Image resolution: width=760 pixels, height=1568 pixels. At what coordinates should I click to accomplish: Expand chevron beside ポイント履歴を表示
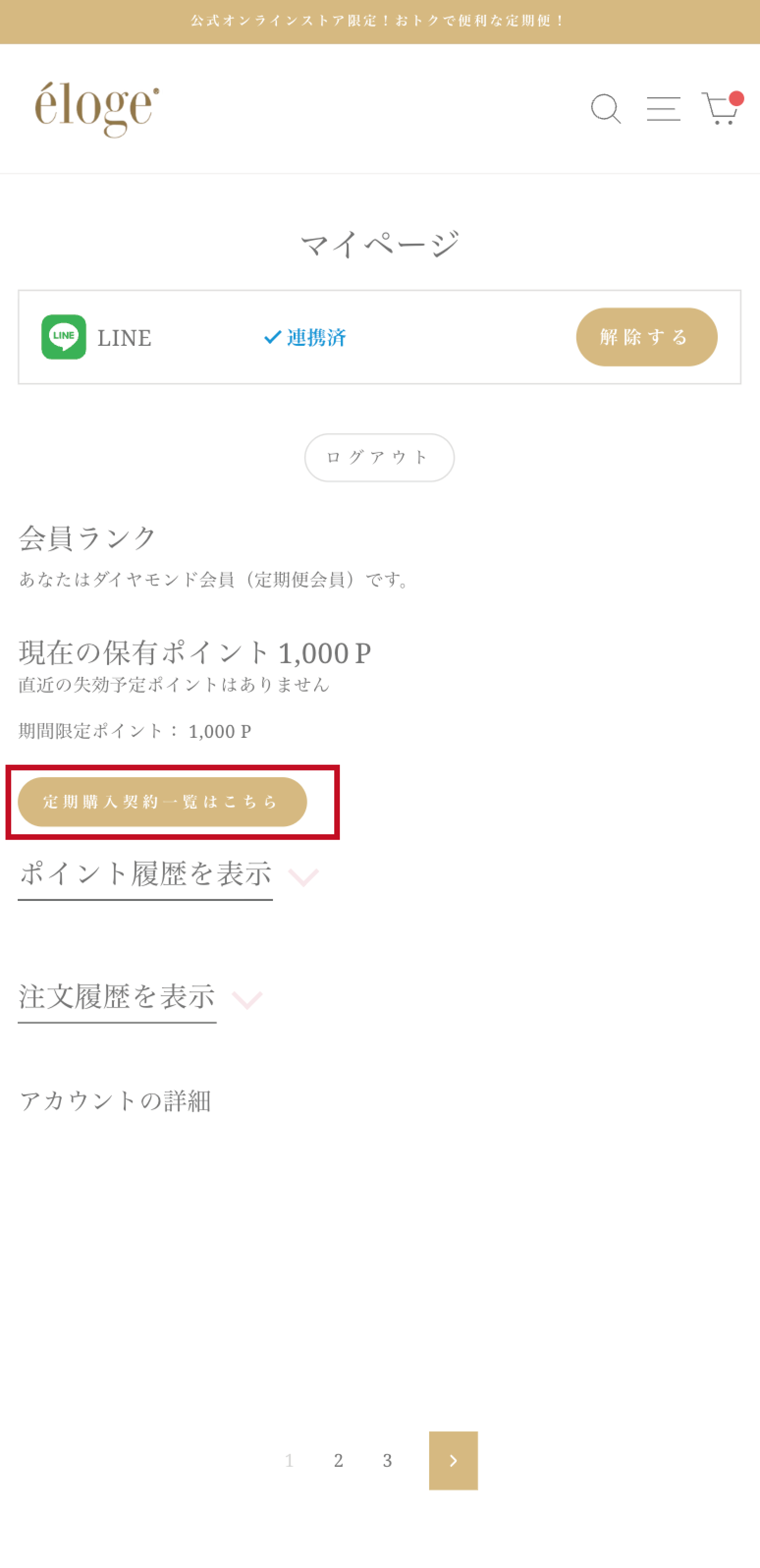(x=303, y=876)
